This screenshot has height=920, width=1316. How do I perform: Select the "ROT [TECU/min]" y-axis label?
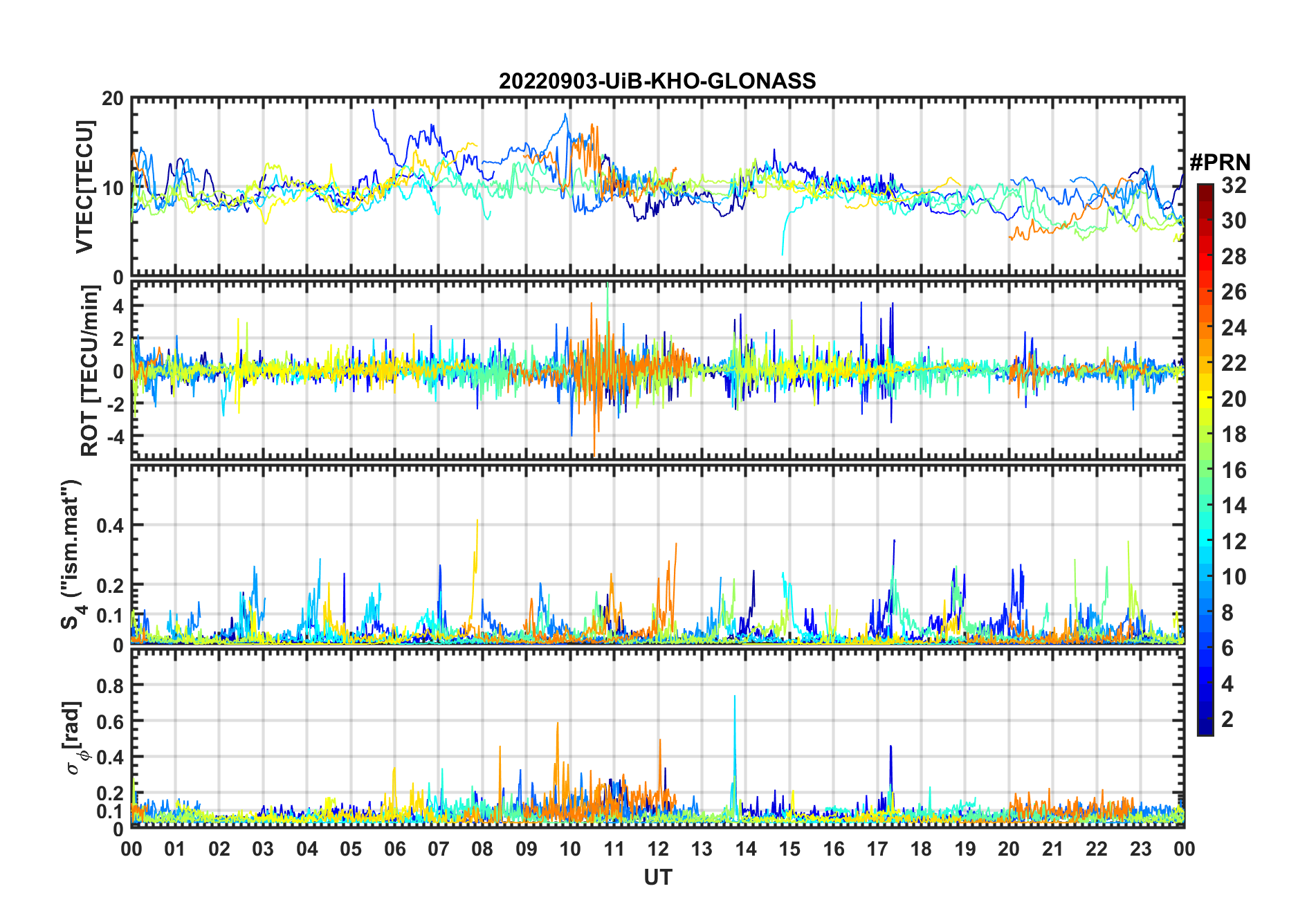(x=89, y=371)
